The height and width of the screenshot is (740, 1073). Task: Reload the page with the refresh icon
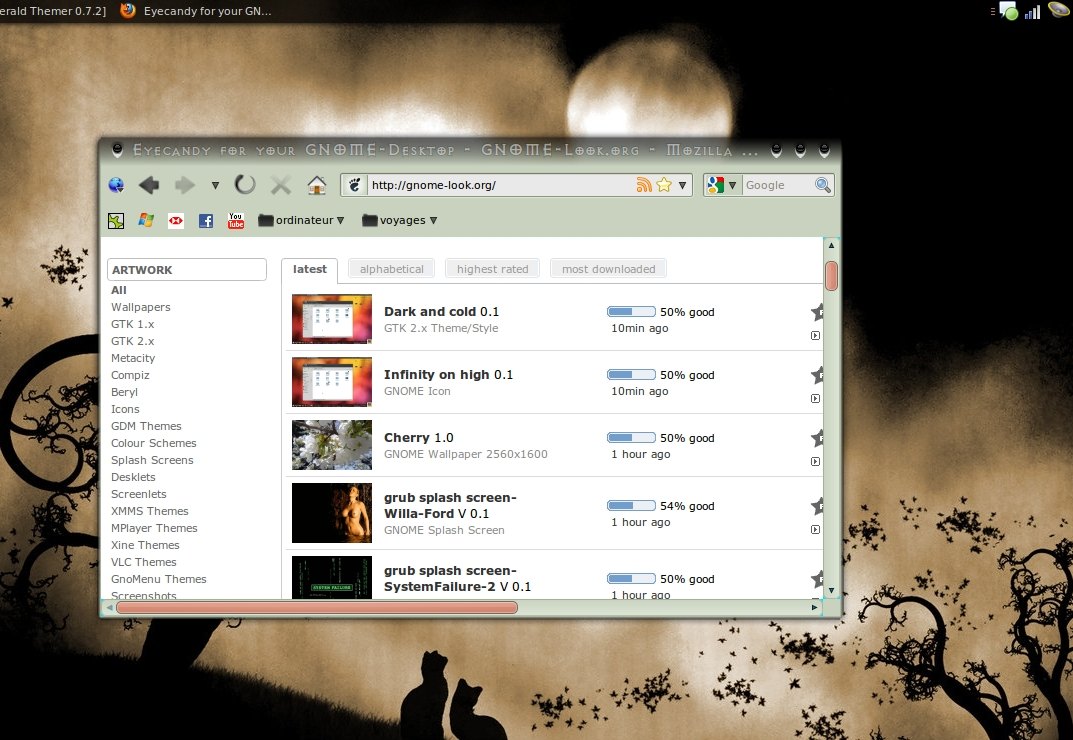(x=245, y=184)
